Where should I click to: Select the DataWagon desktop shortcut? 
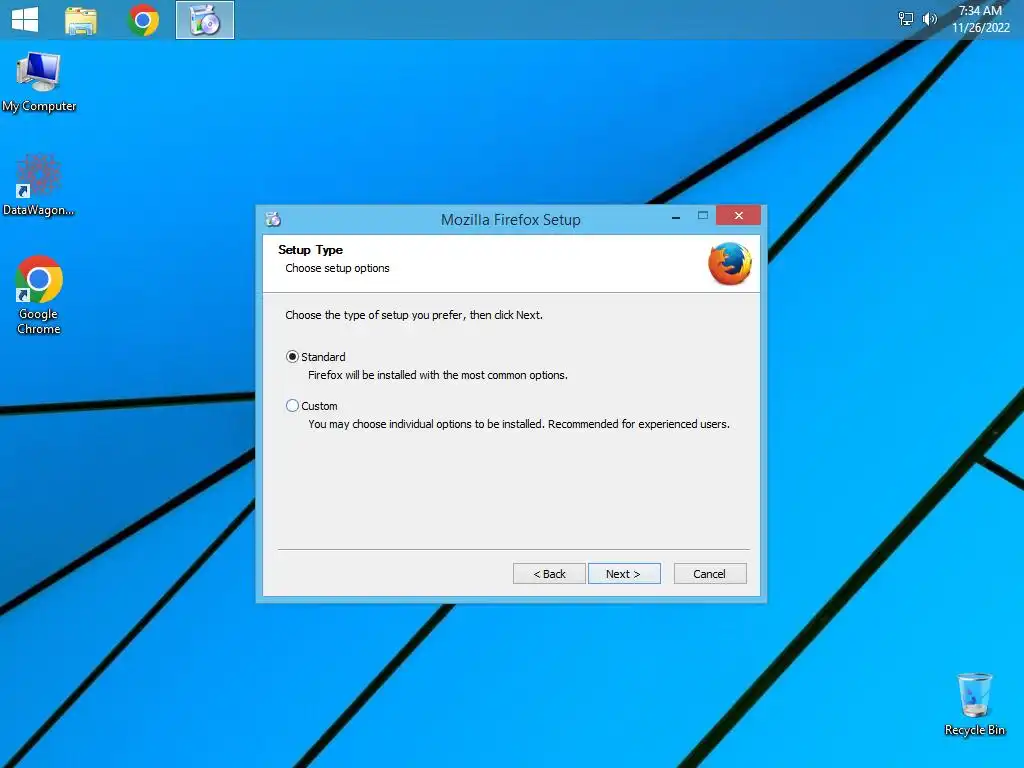point(39,185)
